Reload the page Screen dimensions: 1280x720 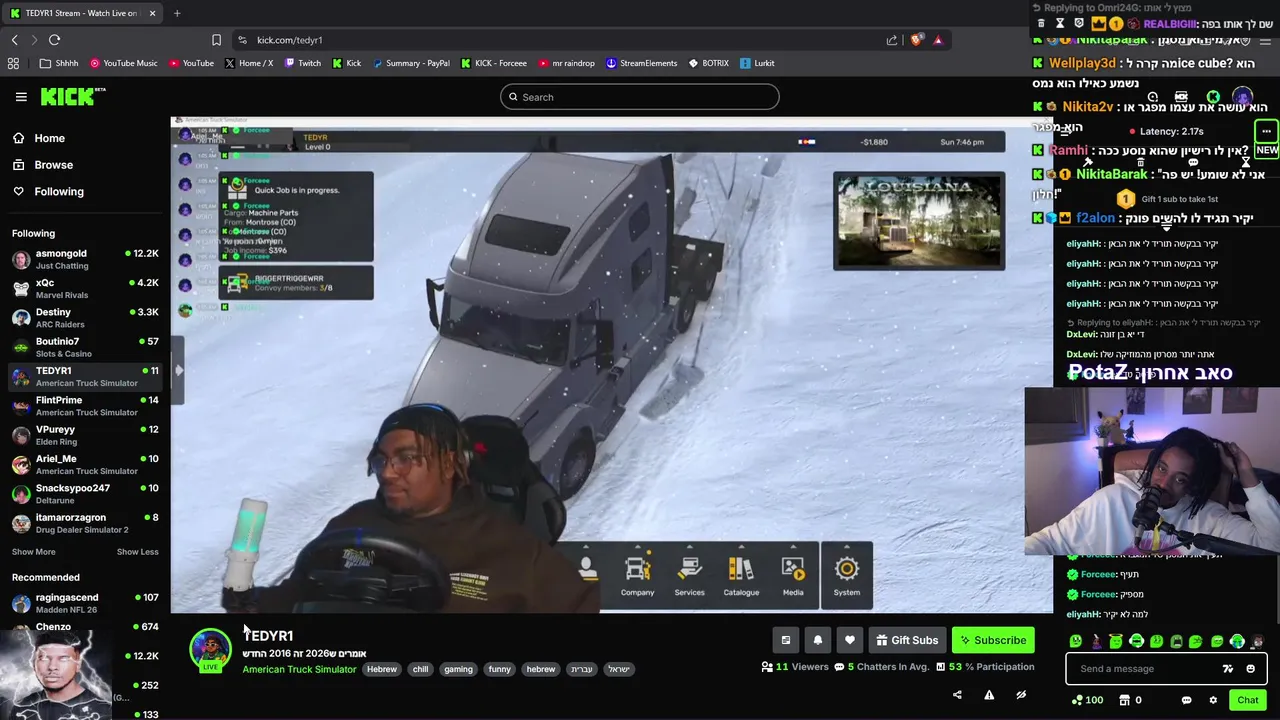[54, 40]
